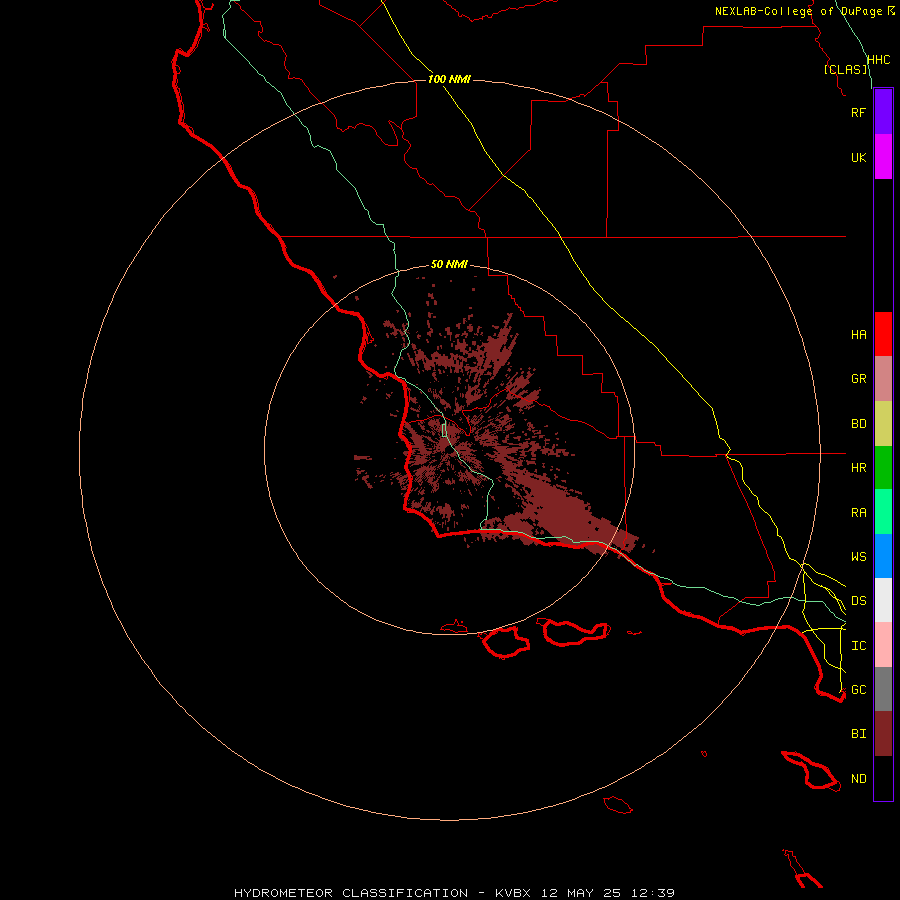
Task: Click the IC legend label
Action: click(858, 646)
